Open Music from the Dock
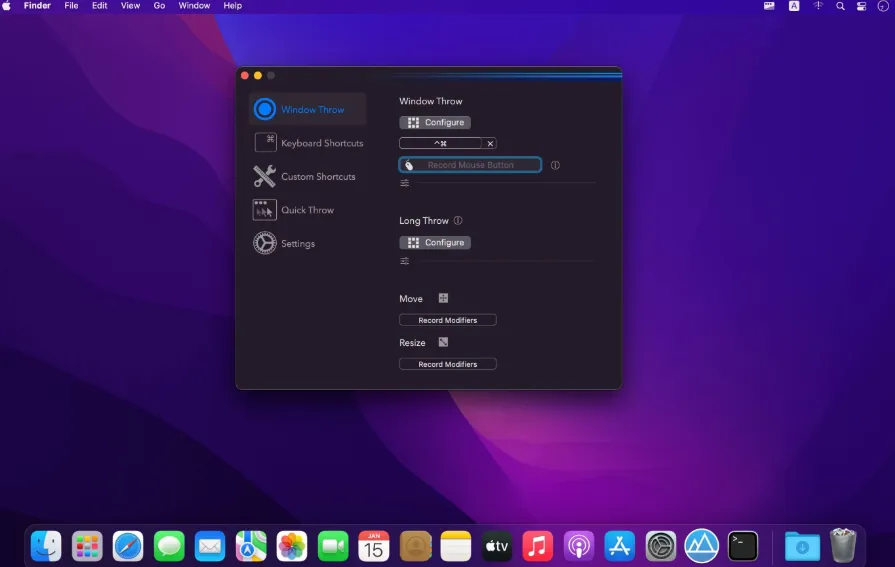Screen dimensions: 895x567 coord(538,546)
